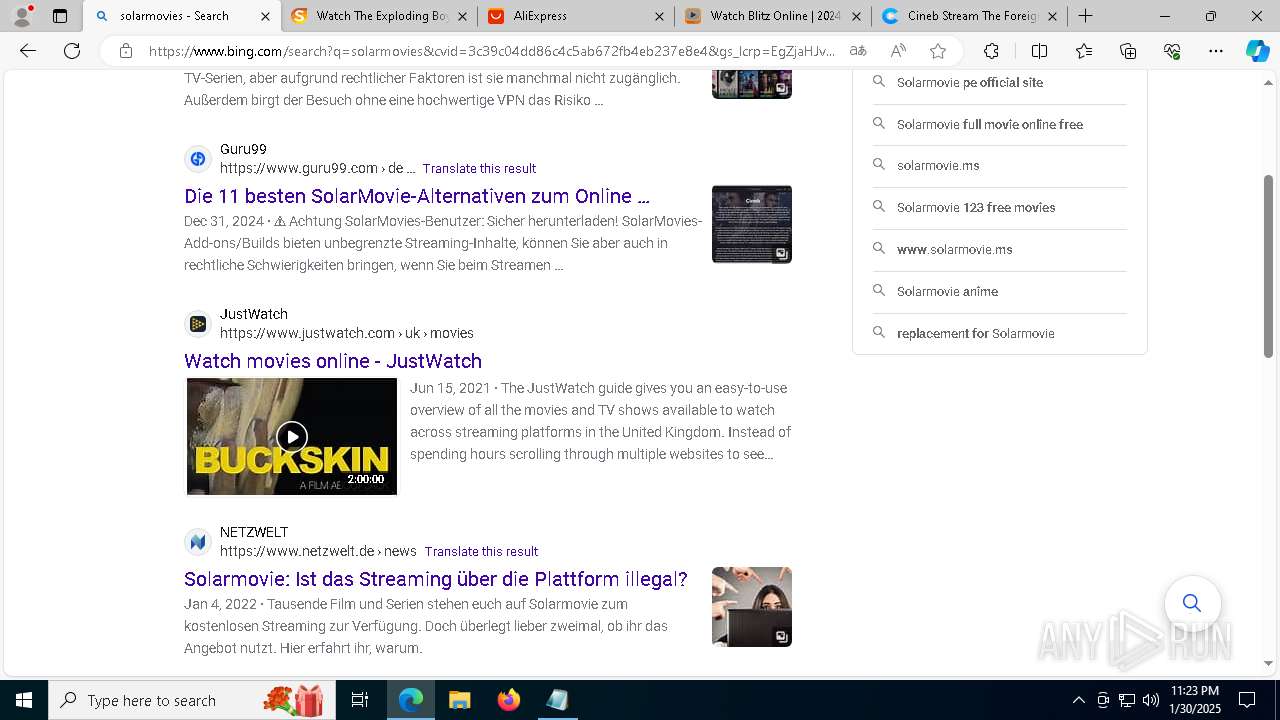The height and width of the screenshot is (720, 1280).
Task: Open Task View on the taskbar
Action: [360, 700]
